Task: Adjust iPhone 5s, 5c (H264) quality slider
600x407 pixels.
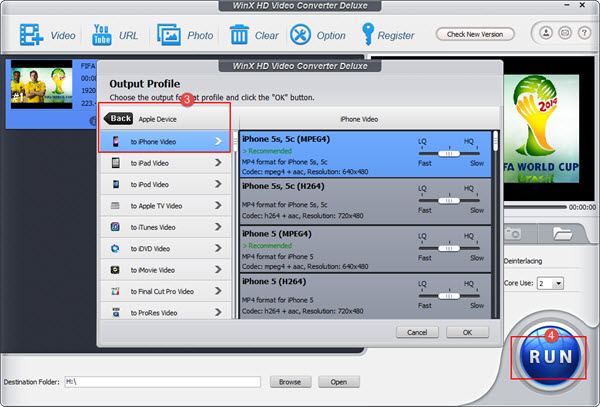Action: tap(449, 200)
